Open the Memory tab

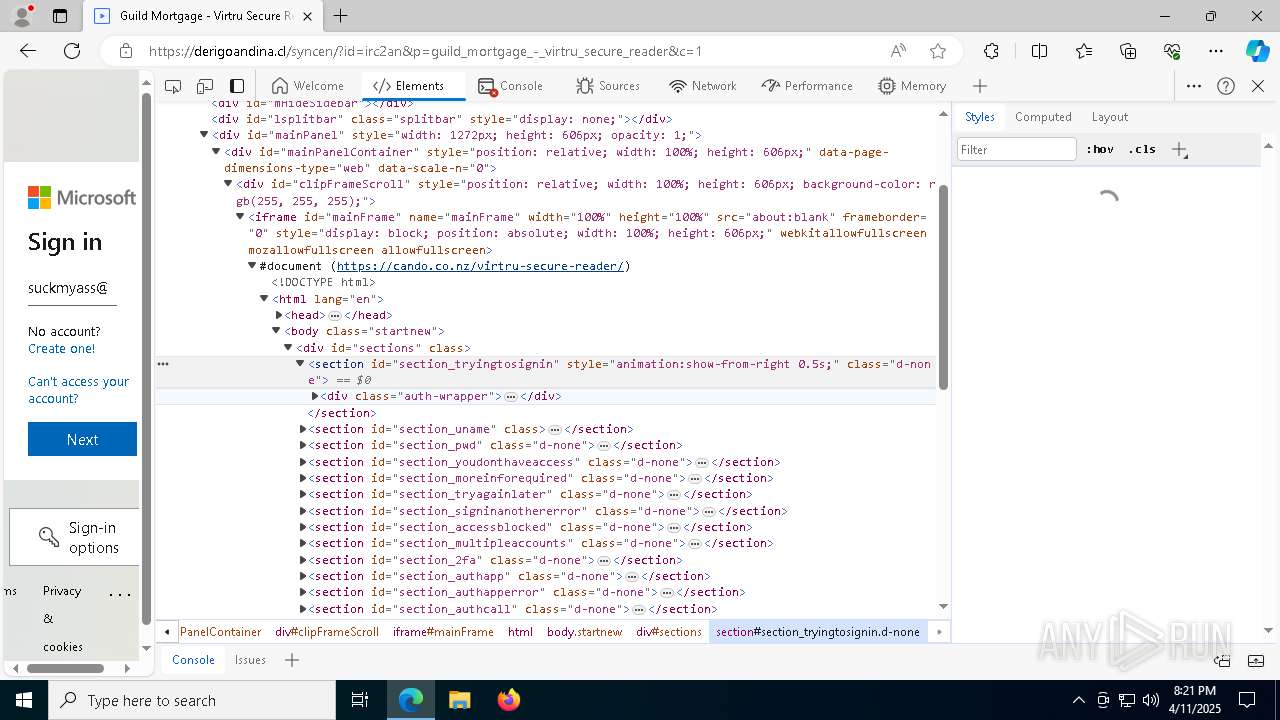pyautogui.click(x=912, y=86)
